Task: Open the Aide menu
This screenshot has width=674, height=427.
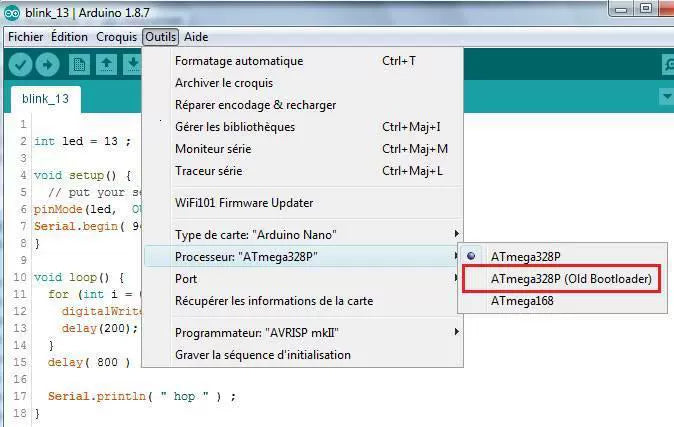Action: (196, 37)
